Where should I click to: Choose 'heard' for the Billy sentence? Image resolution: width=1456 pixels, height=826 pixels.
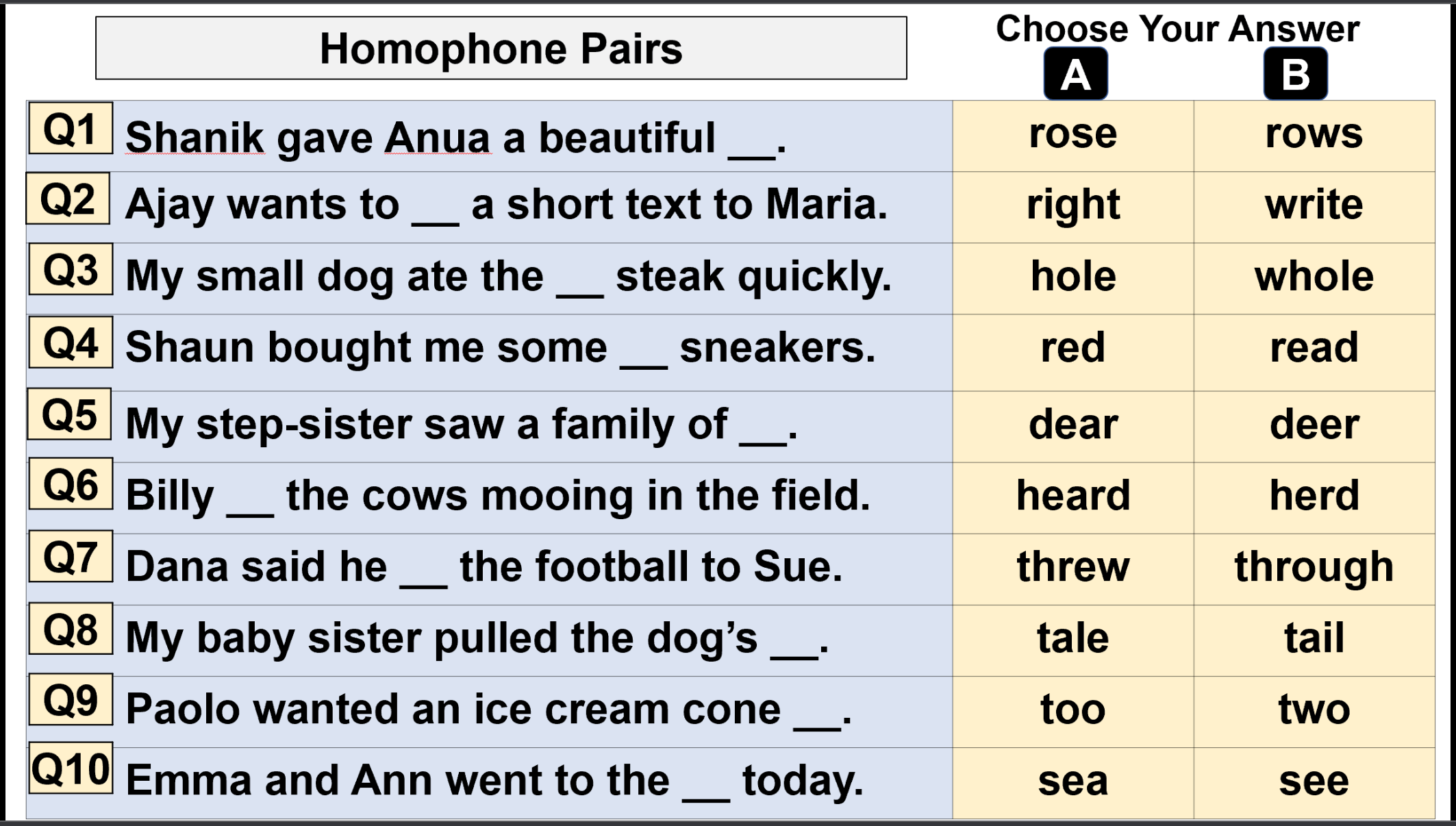coord(1073,496)
